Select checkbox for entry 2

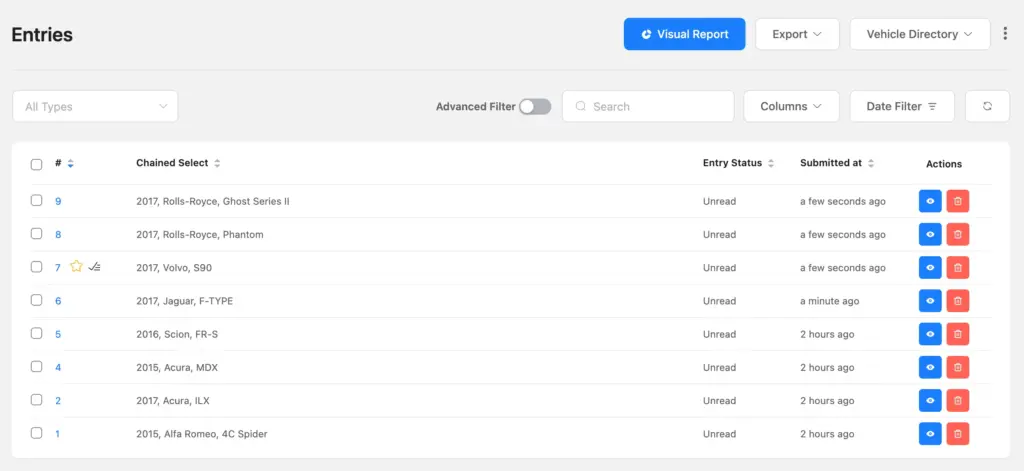(x=37, y=400)
